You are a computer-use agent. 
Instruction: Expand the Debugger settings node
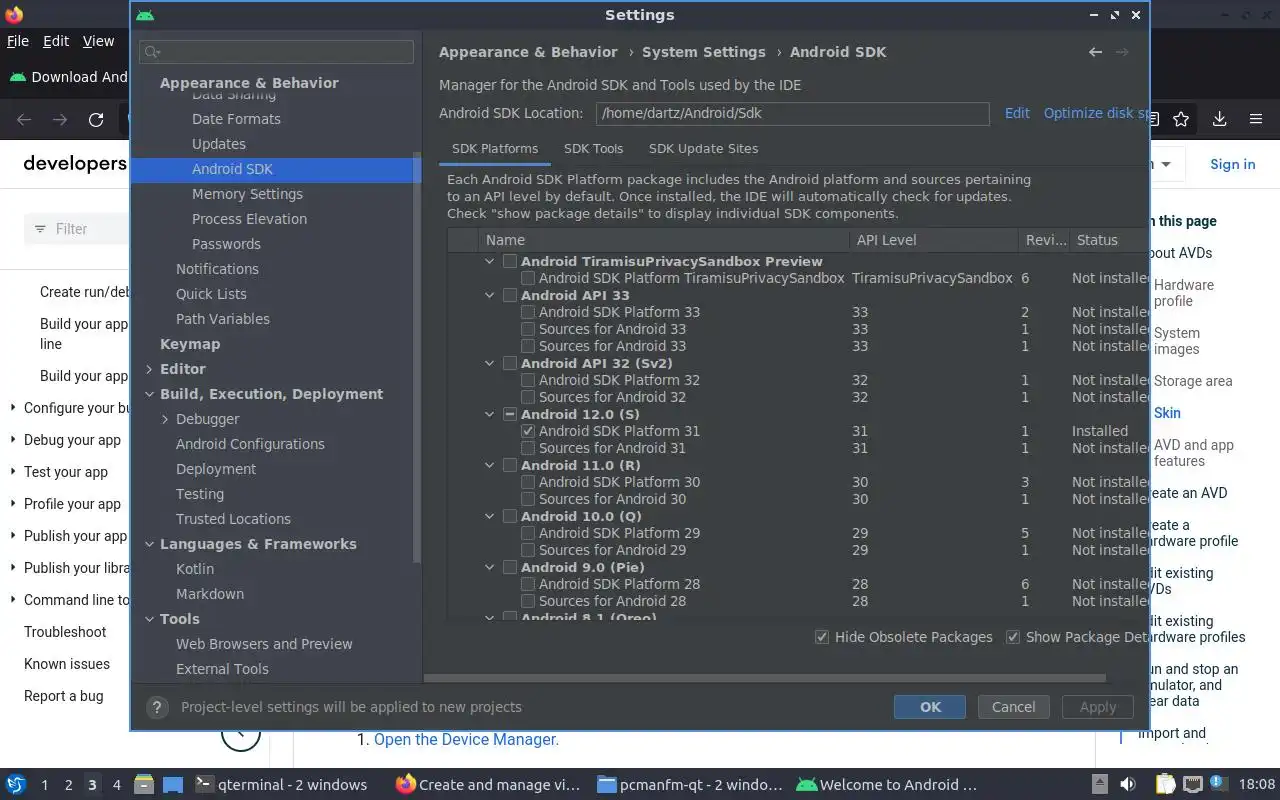(165, 419)
